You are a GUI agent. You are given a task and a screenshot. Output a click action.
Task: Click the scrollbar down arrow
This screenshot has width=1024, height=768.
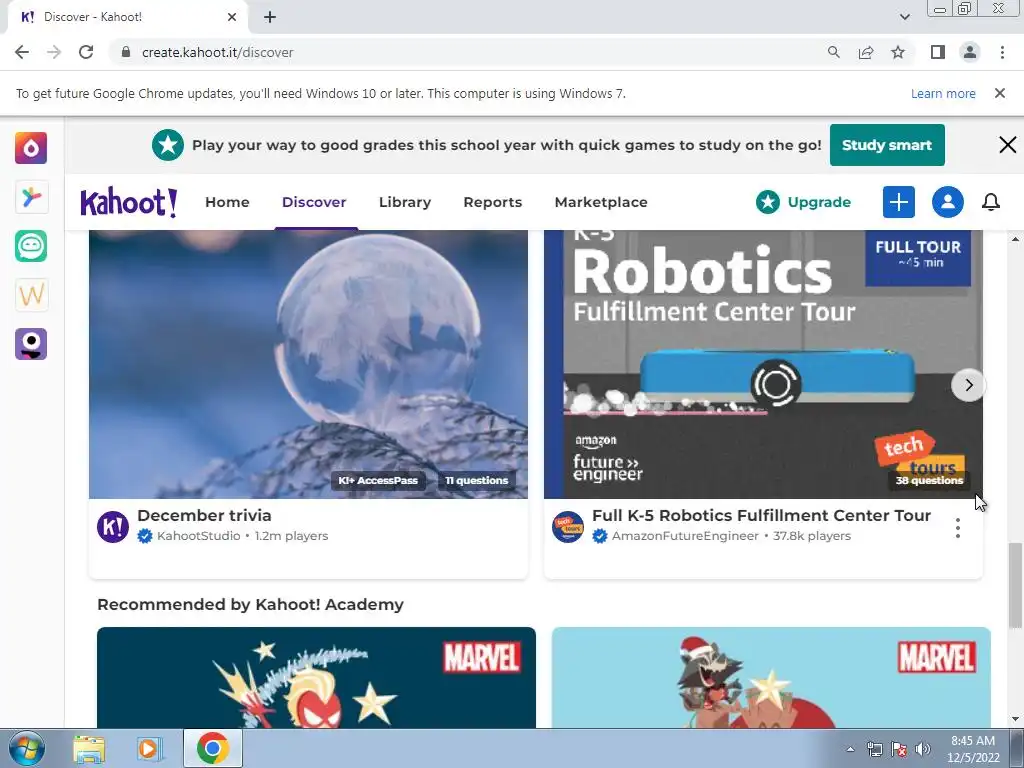click(1016, 720)
